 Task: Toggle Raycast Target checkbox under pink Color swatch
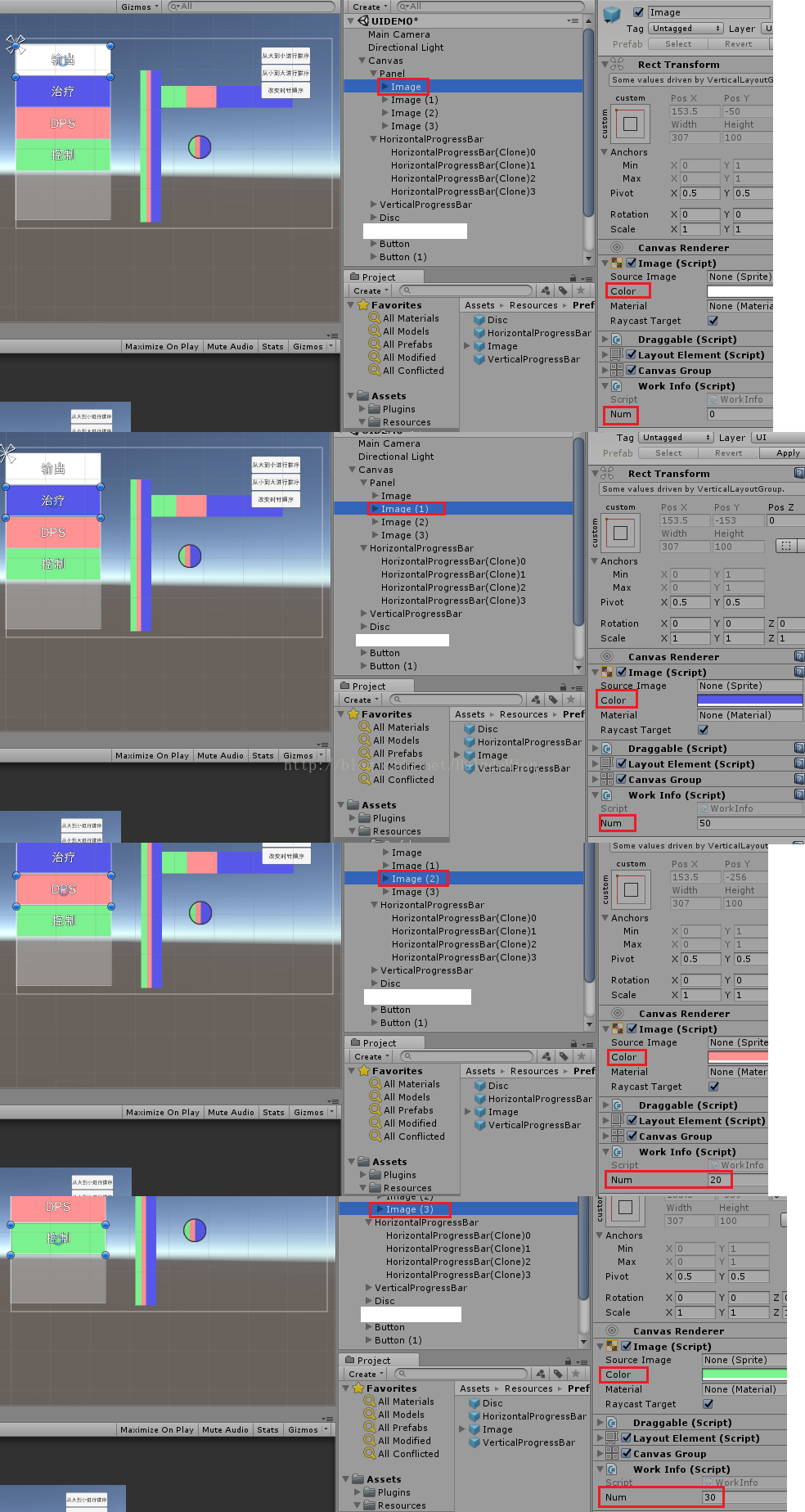click(714, 1087)
